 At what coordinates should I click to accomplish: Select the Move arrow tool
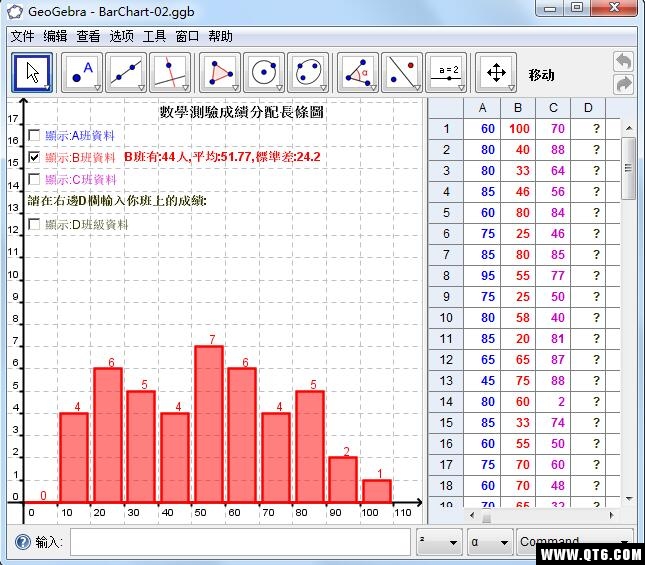[x=32, y=73]
